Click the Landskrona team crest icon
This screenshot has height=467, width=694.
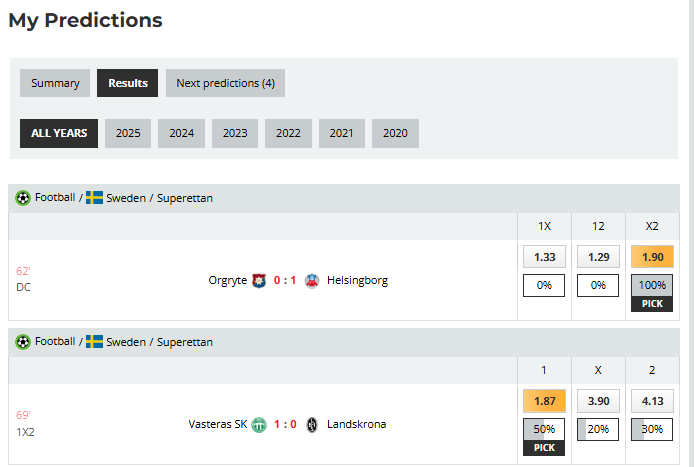[312, 424]
